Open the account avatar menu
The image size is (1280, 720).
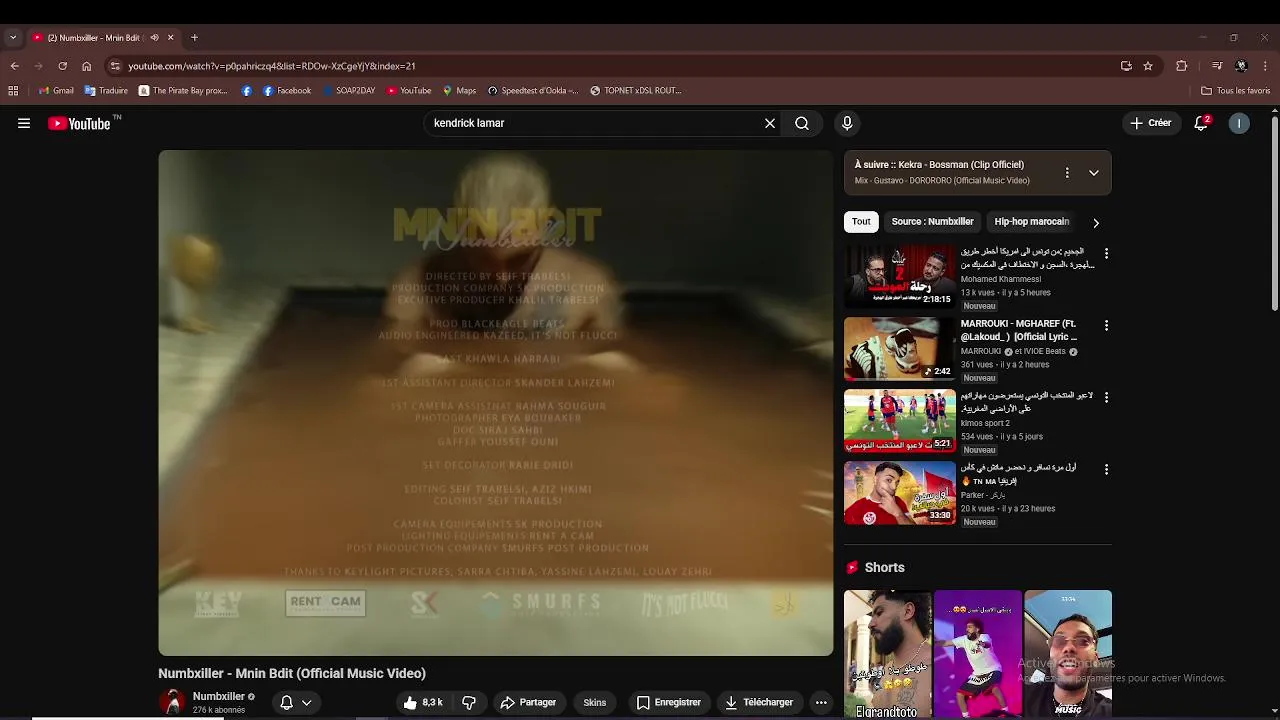[1239, 123]
